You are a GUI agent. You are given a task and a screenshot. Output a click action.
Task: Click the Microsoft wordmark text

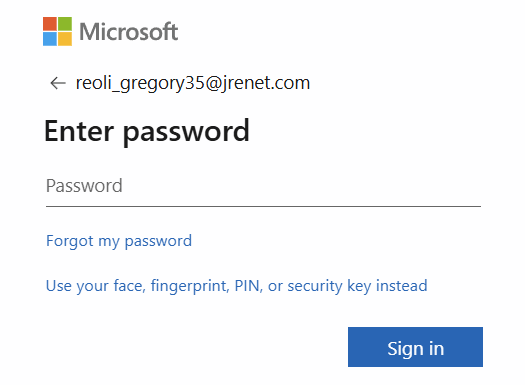tap(129, 31)
